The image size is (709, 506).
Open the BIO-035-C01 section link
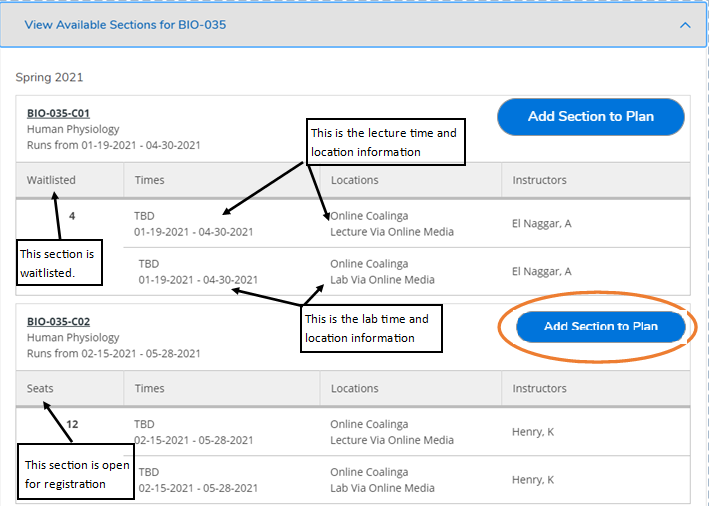coord(58,113)
